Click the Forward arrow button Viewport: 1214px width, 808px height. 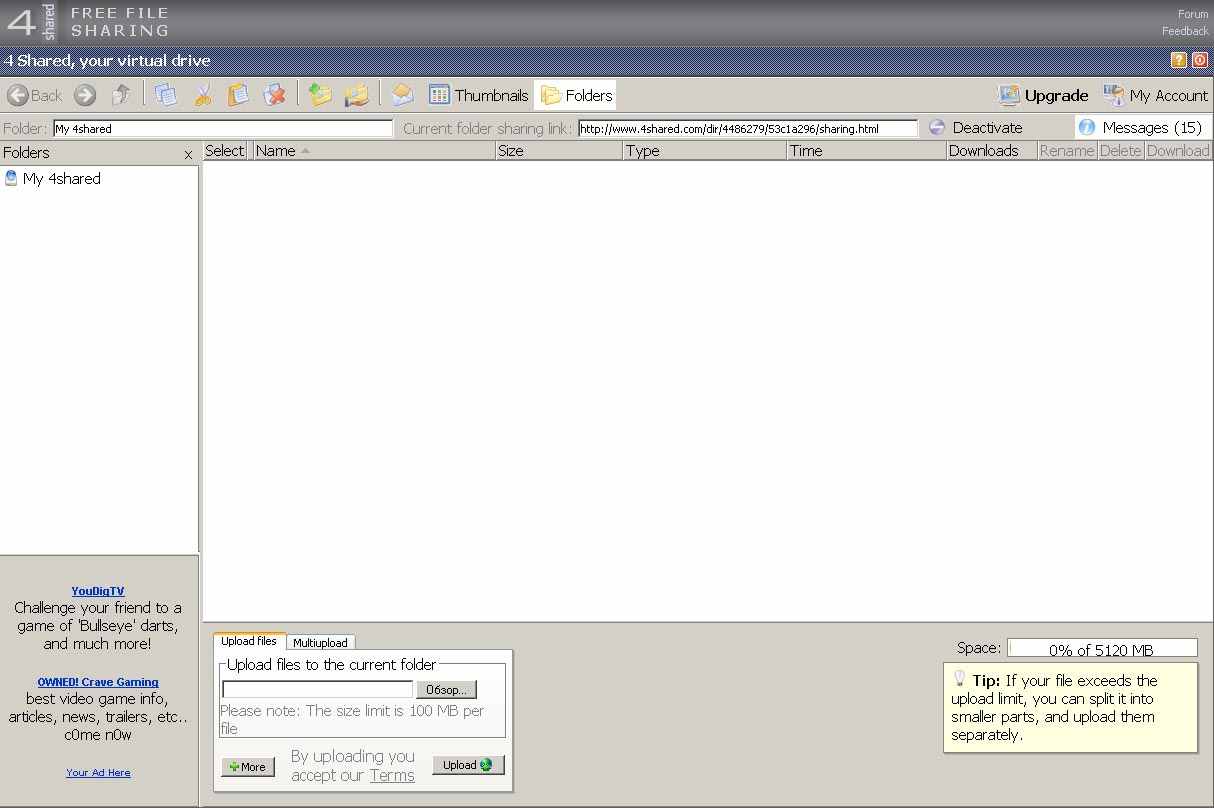tap(86, 95)
